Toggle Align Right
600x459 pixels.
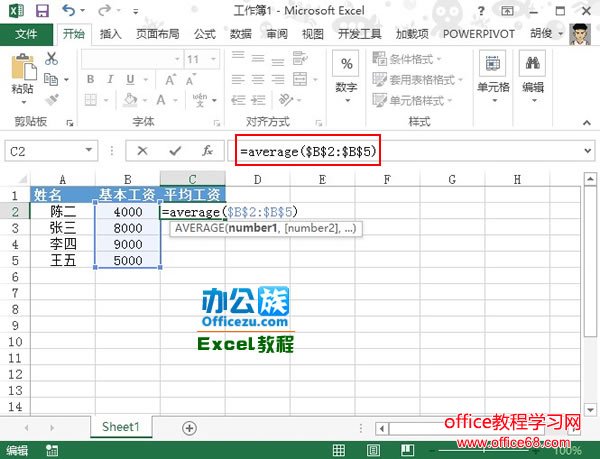point(278,79)
